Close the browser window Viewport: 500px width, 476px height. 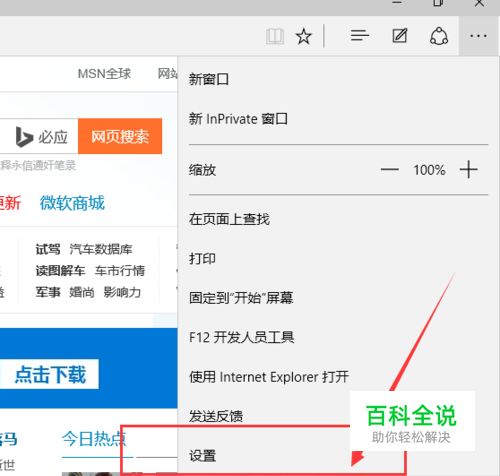(x=479, y=3)
